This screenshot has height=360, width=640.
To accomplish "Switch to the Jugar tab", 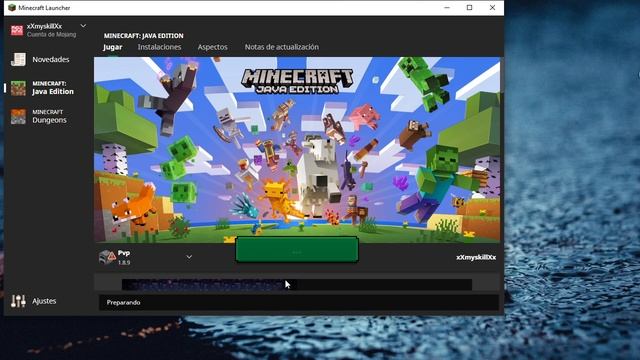I will [113, 47].
